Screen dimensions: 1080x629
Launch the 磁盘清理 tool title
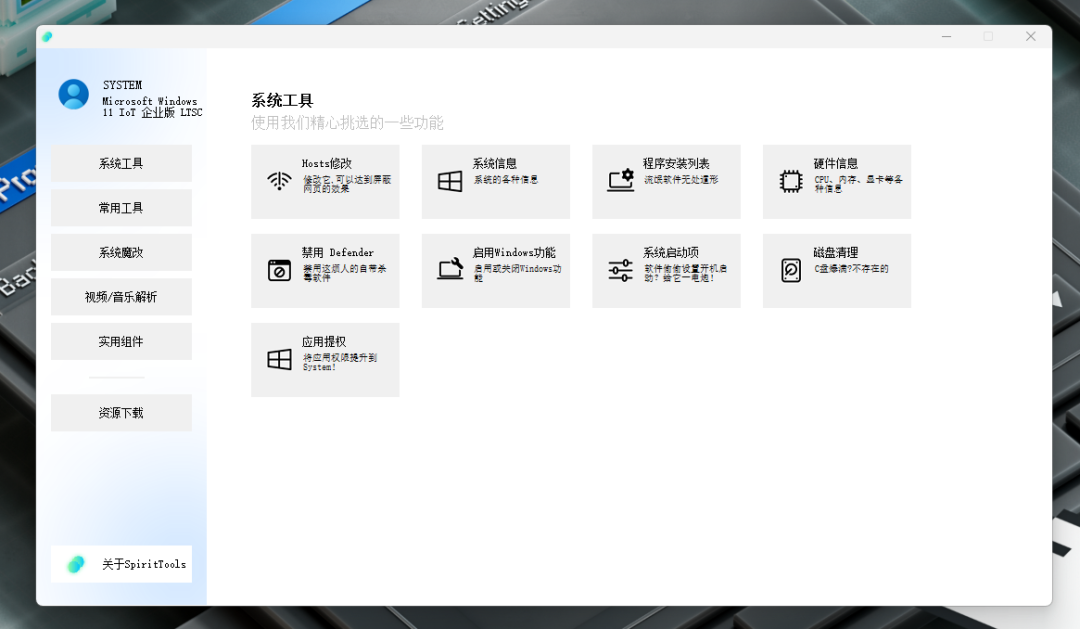835,252
